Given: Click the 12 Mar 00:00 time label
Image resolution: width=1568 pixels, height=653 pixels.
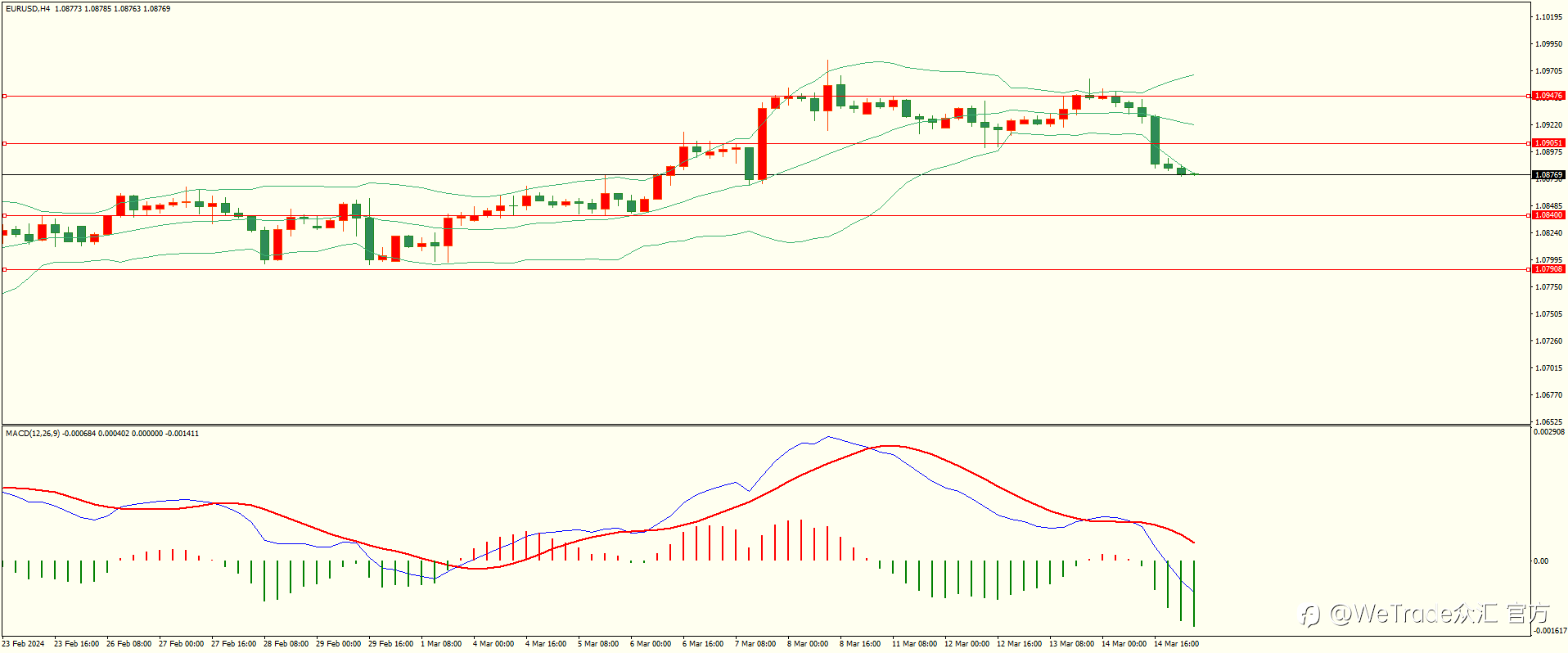Looking at the screenshot, I should [966, 644].
